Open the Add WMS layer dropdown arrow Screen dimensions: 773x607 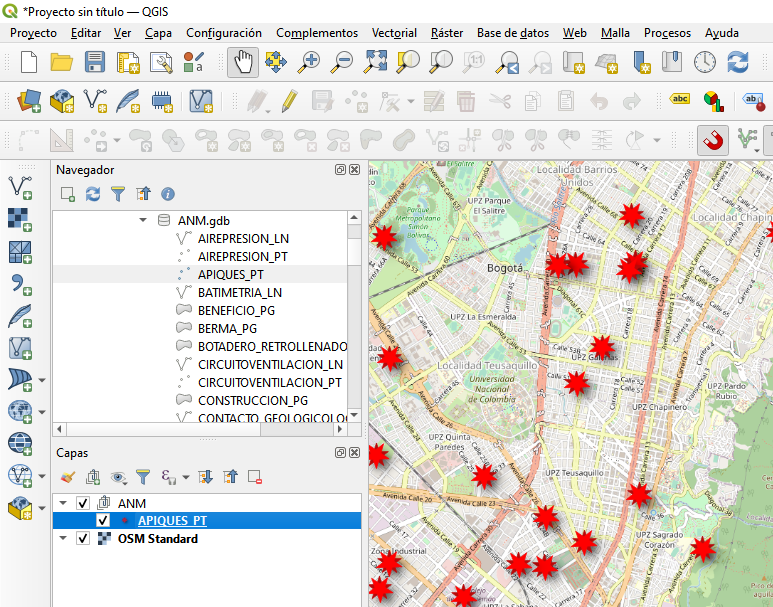(42, 411)
